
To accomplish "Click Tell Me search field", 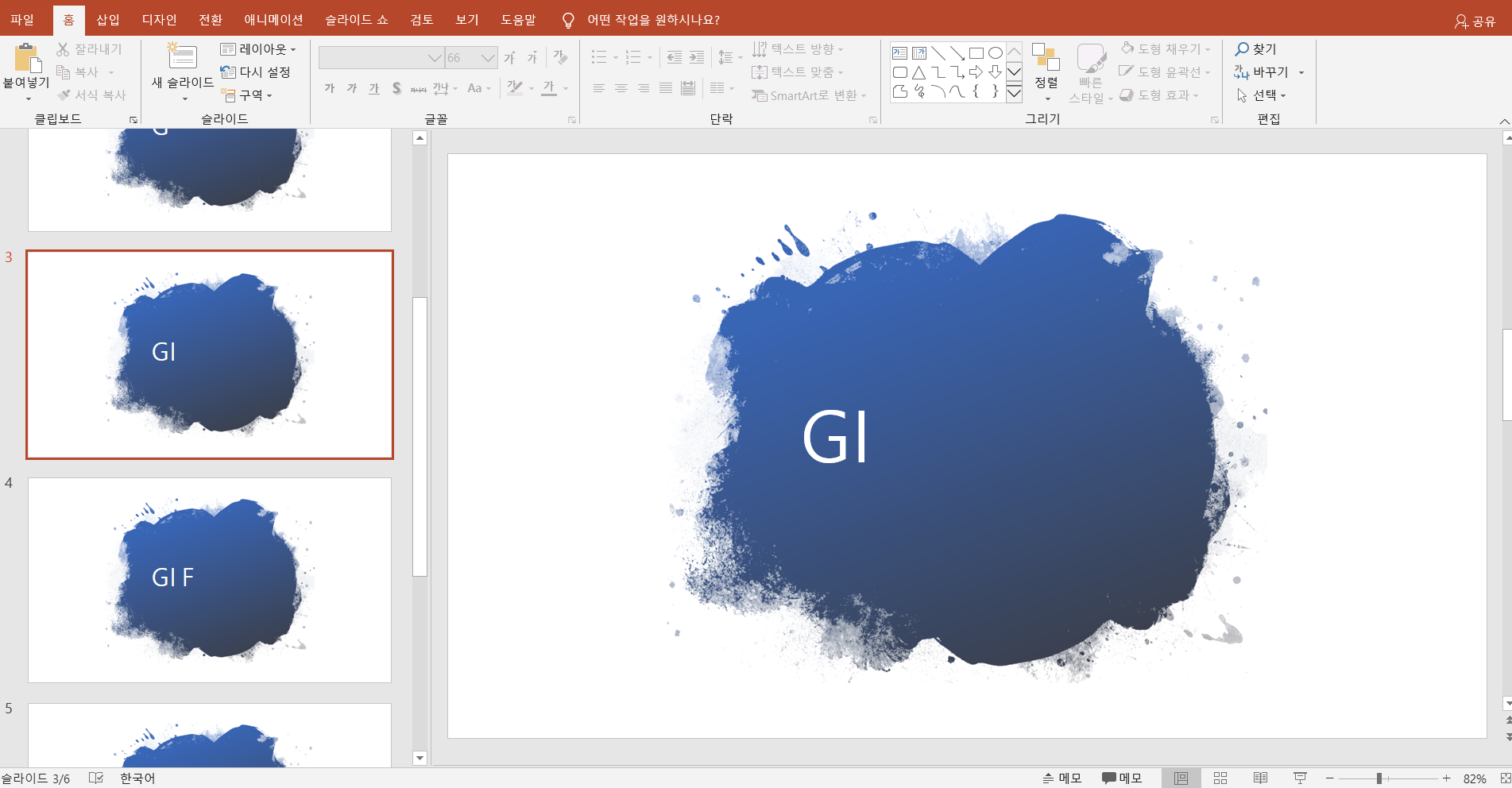I will click(x=653, y=20).
